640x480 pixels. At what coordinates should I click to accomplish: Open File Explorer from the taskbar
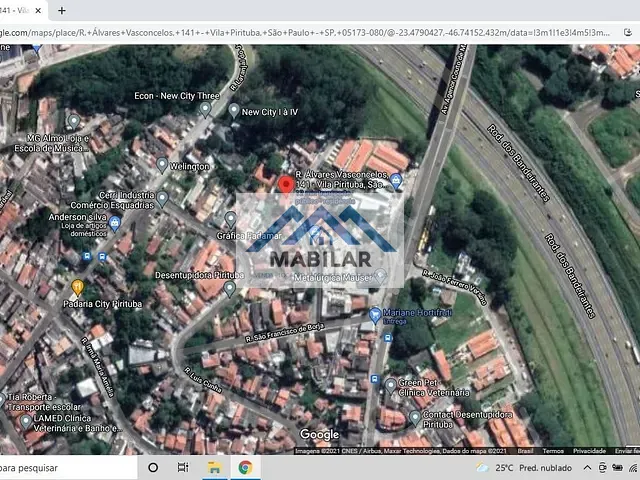coord(214,467)
